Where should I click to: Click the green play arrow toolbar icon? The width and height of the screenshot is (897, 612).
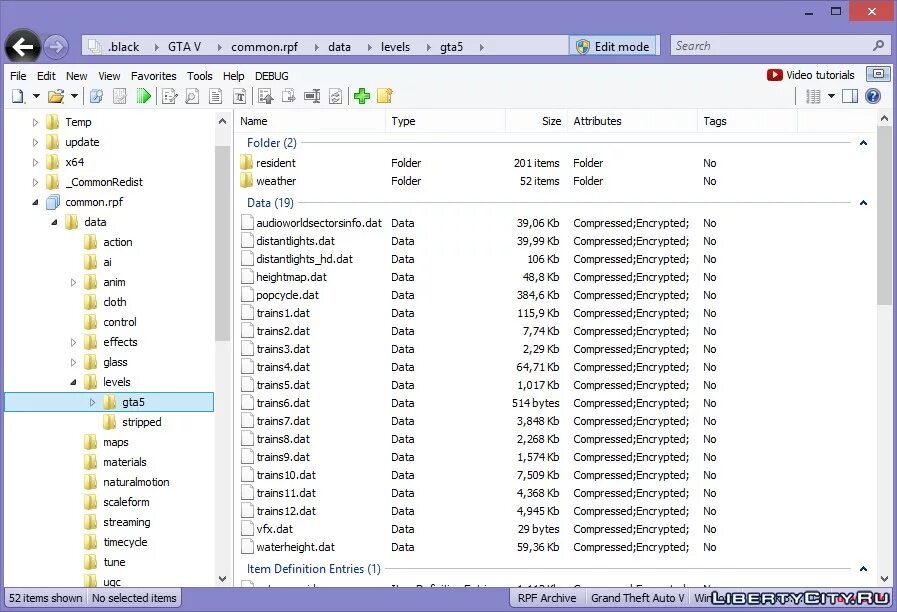[x=143, y=96]
